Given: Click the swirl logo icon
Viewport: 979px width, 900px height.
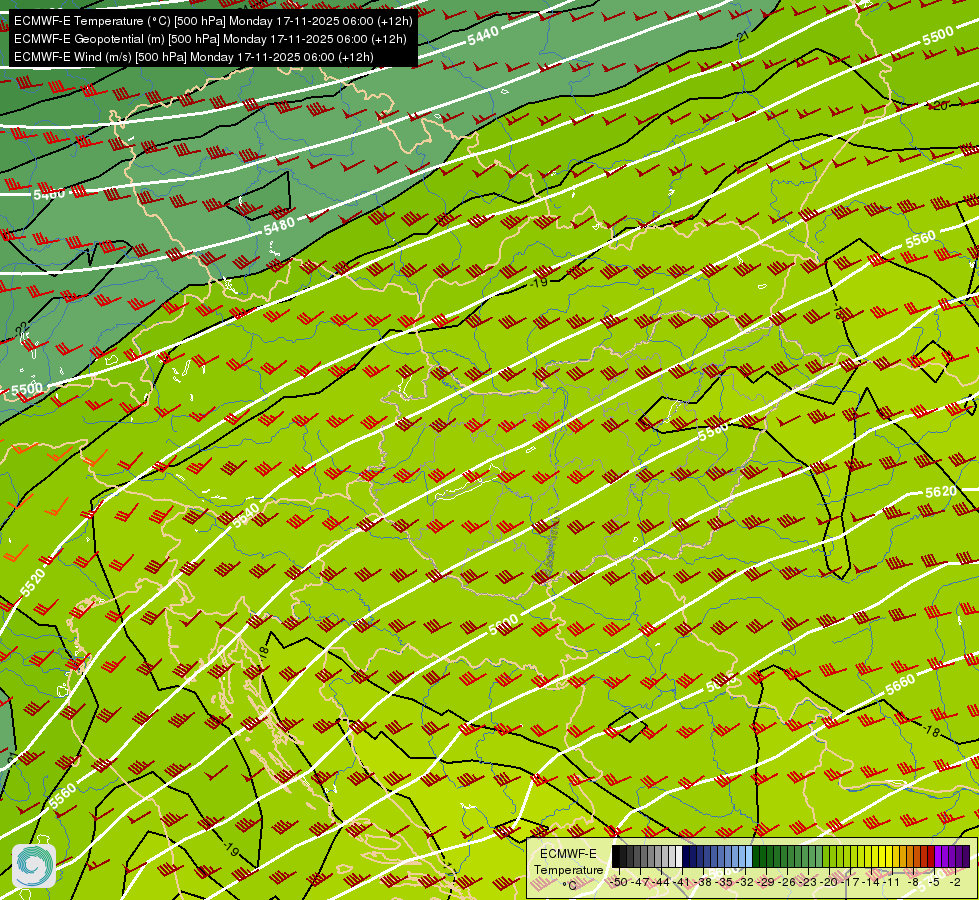Looking at the screenshot, I should (34, 866).
